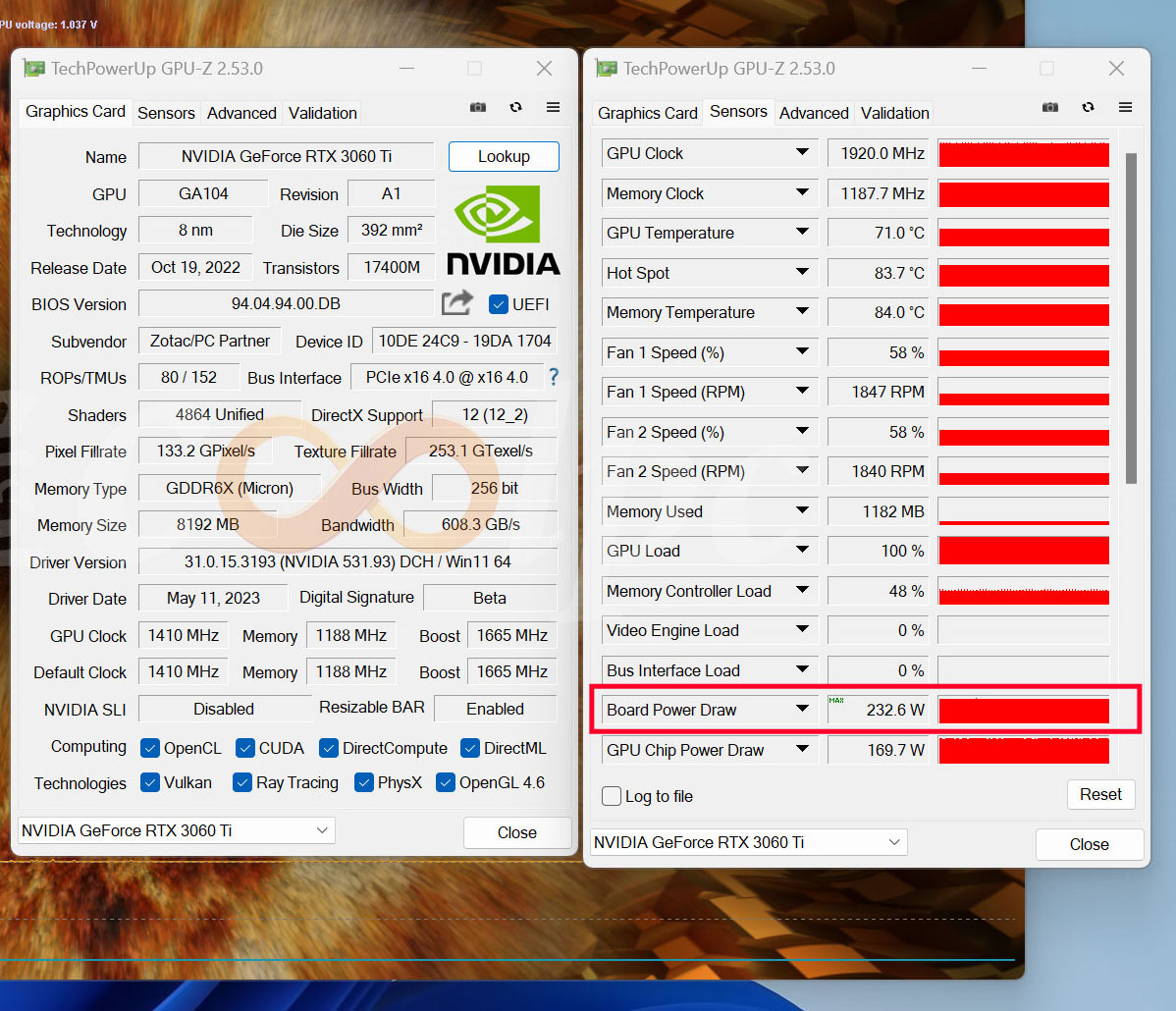Switch to Advanced tab in right window

click(x=814, y=113)
